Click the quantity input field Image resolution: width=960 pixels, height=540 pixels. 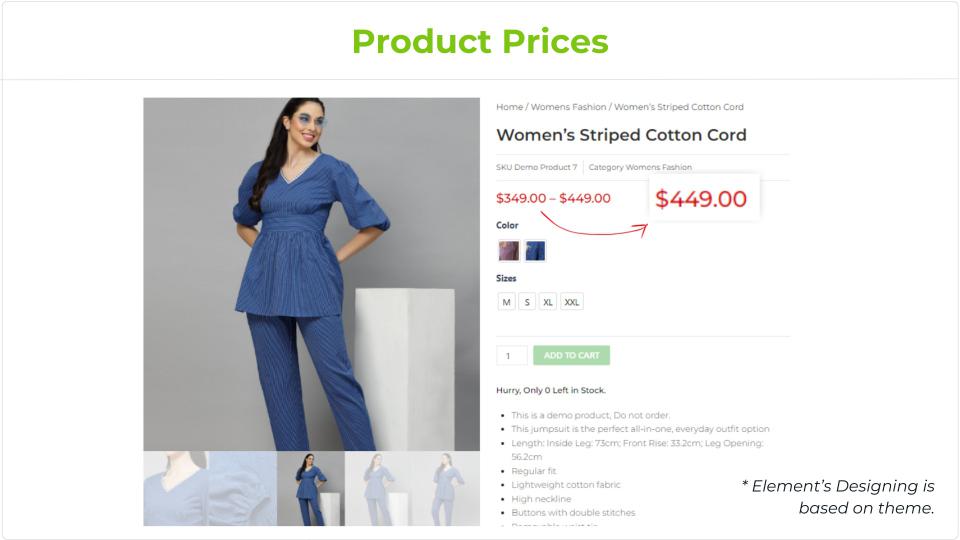coord(511,355)
